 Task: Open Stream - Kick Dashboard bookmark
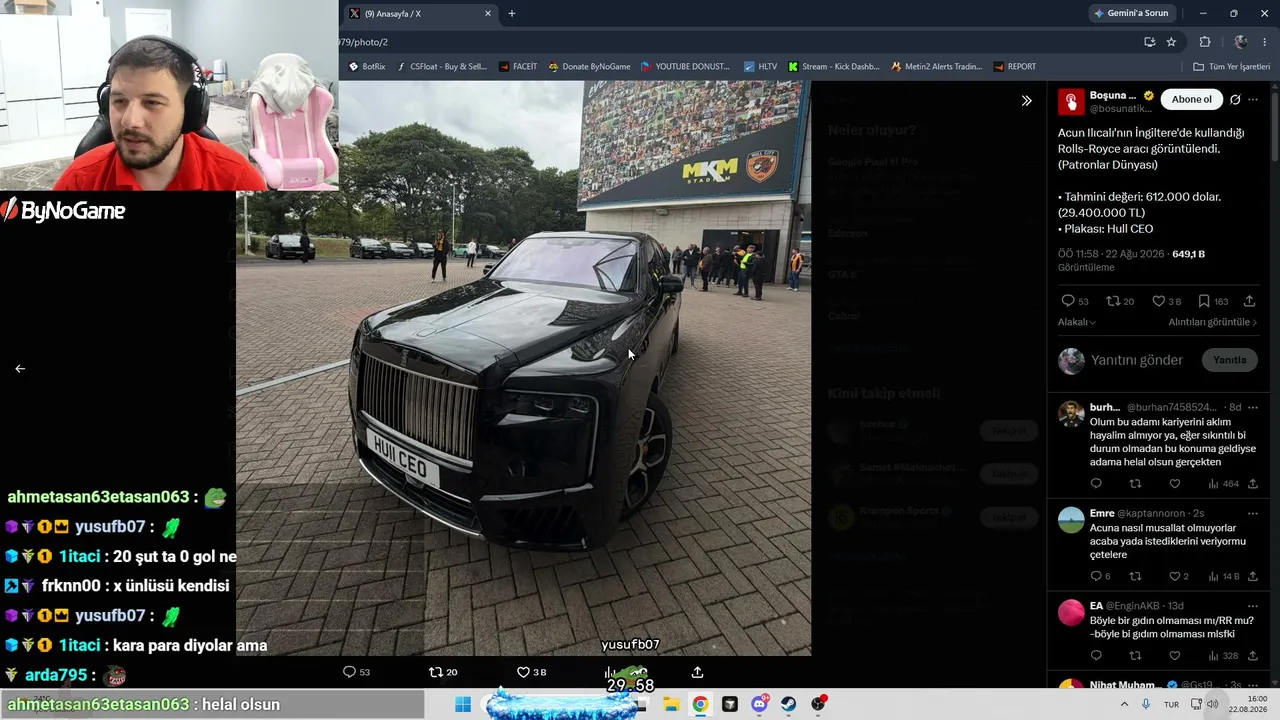[834, 67]
